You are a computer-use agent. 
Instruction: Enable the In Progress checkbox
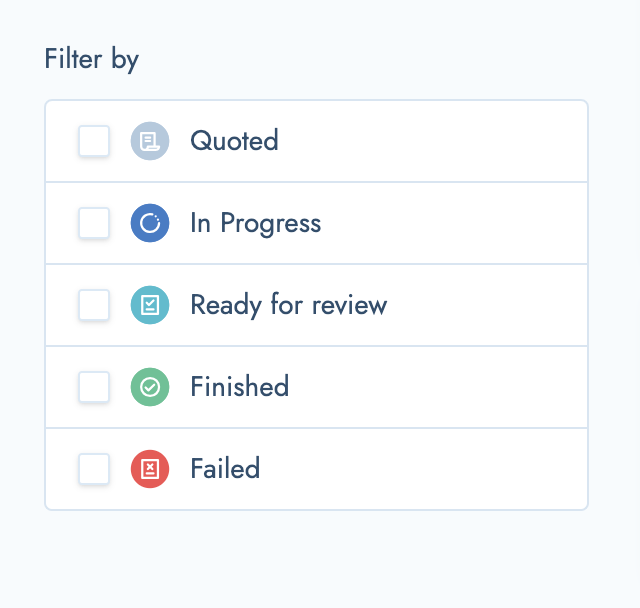(94, 223)
